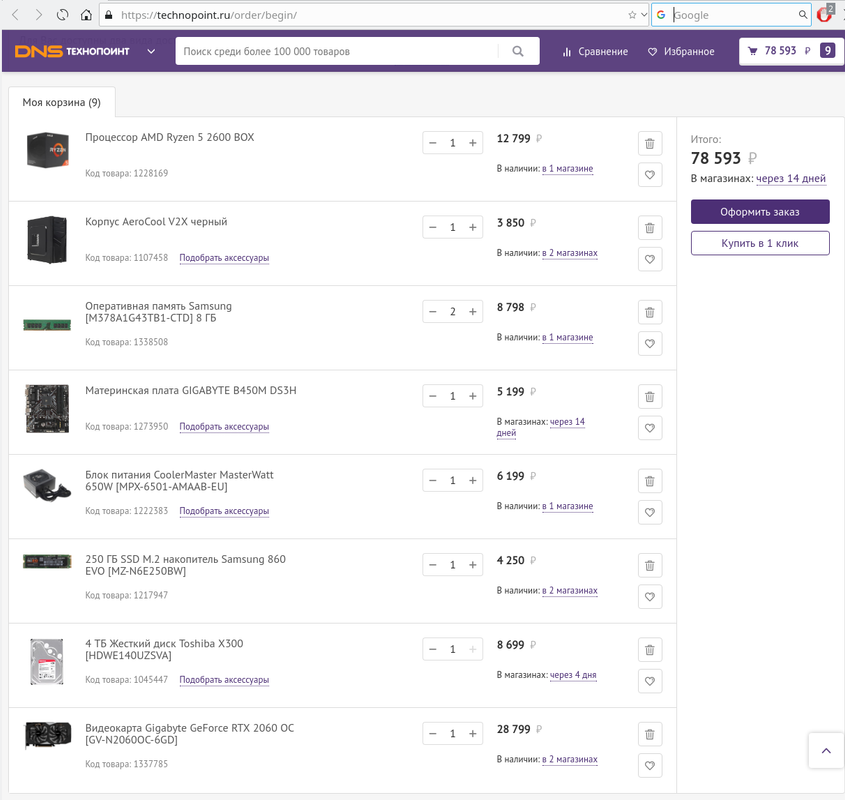This screenshot has height=800, width=845.
Task: Add AMD Ryzen 5 2600 to favorites
Action: coord(649,175)
